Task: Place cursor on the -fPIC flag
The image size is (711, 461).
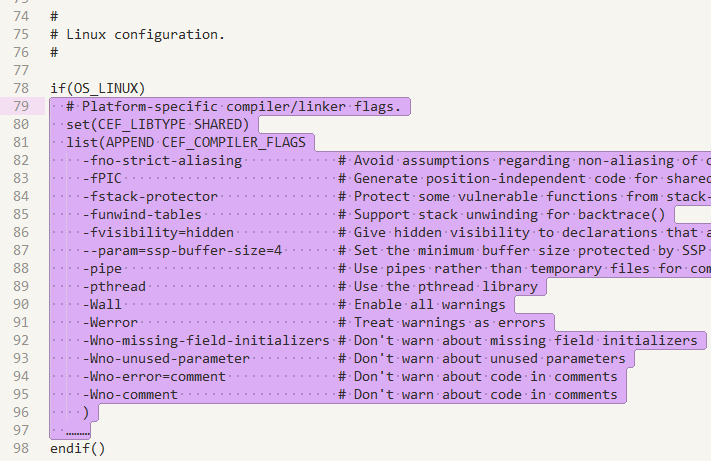Action: coord(105,178)
